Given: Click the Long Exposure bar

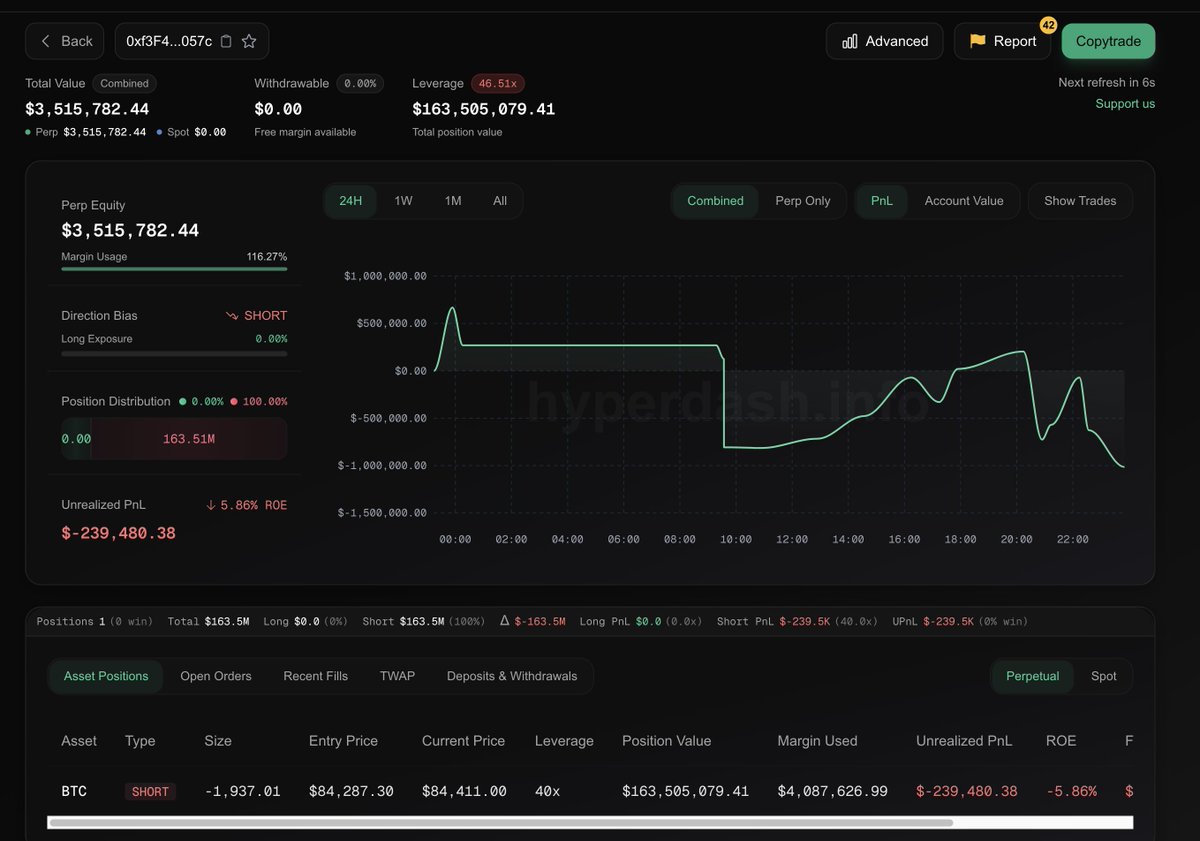Looking at the screenshot, I should pos(174,353).
